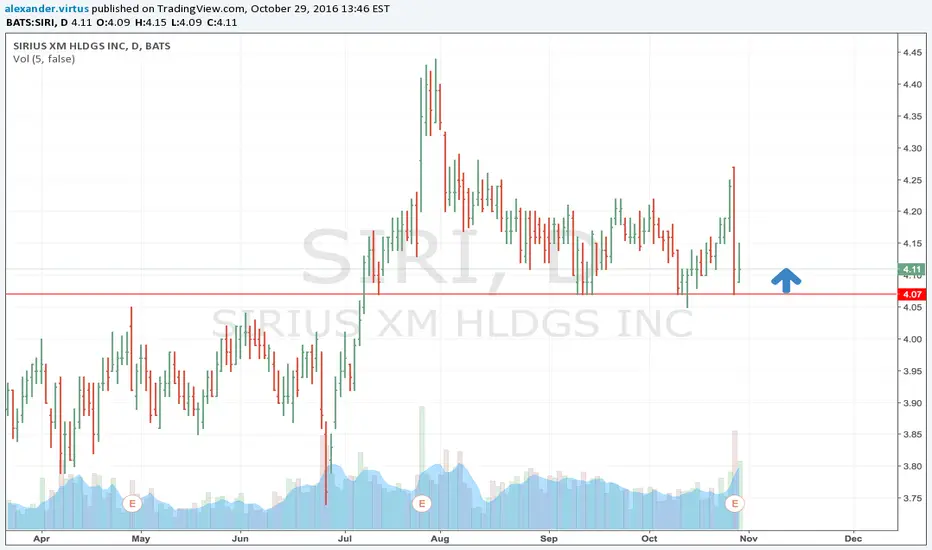This screenshot has width=932, height=550.
Task: Click the O:4.09 open value in header
Action: [113, 23]
